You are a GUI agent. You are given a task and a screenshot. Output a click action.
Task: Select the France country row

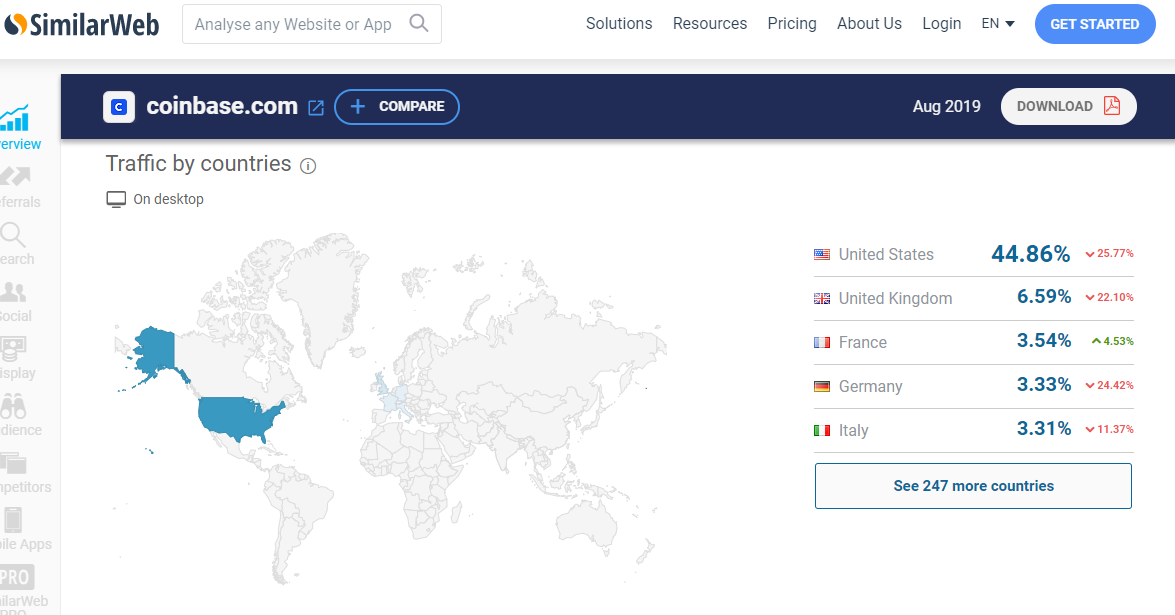[x=973, y=342]
